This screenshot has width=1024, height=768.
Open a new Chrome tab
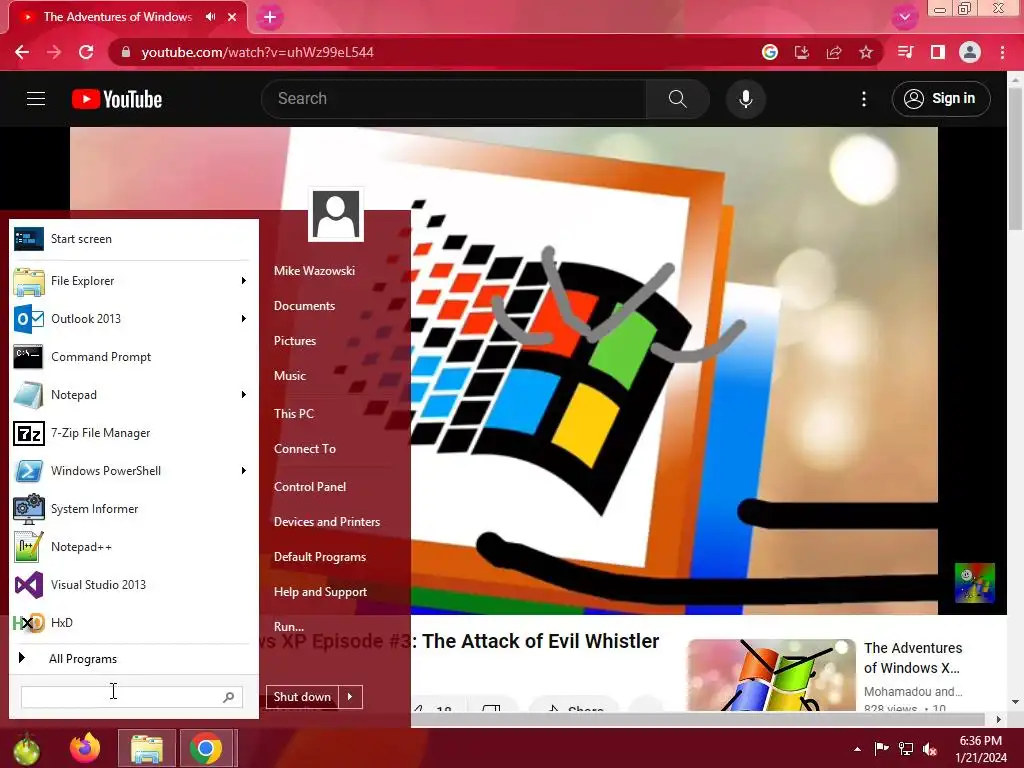pyautogui.click(x=270, y=17)
